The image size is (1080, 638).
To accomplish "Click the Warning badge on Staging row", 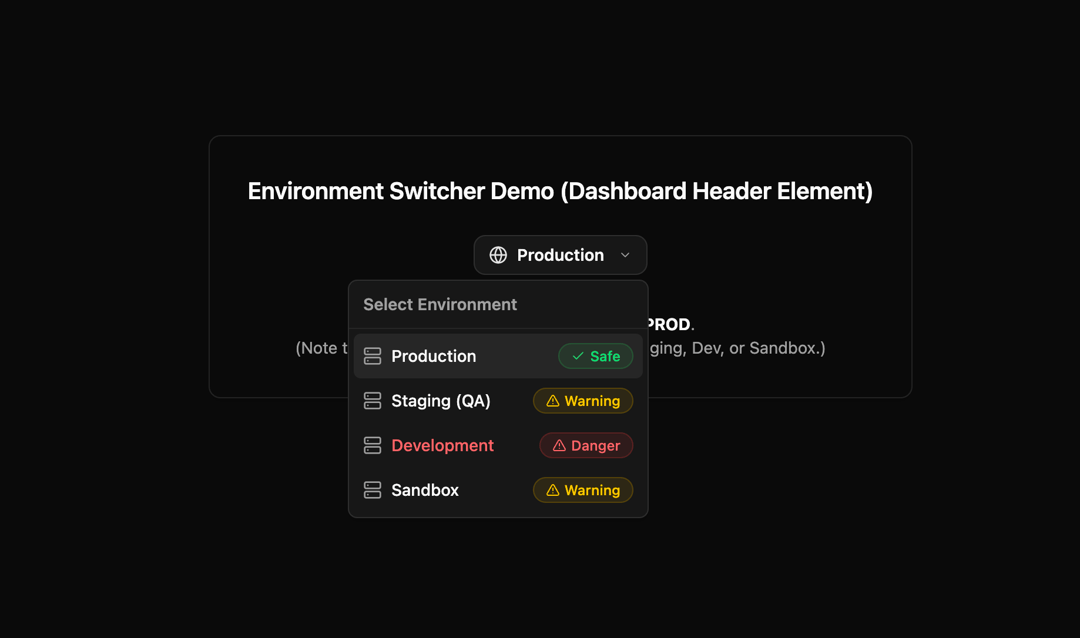I will [x=583, y=401].
